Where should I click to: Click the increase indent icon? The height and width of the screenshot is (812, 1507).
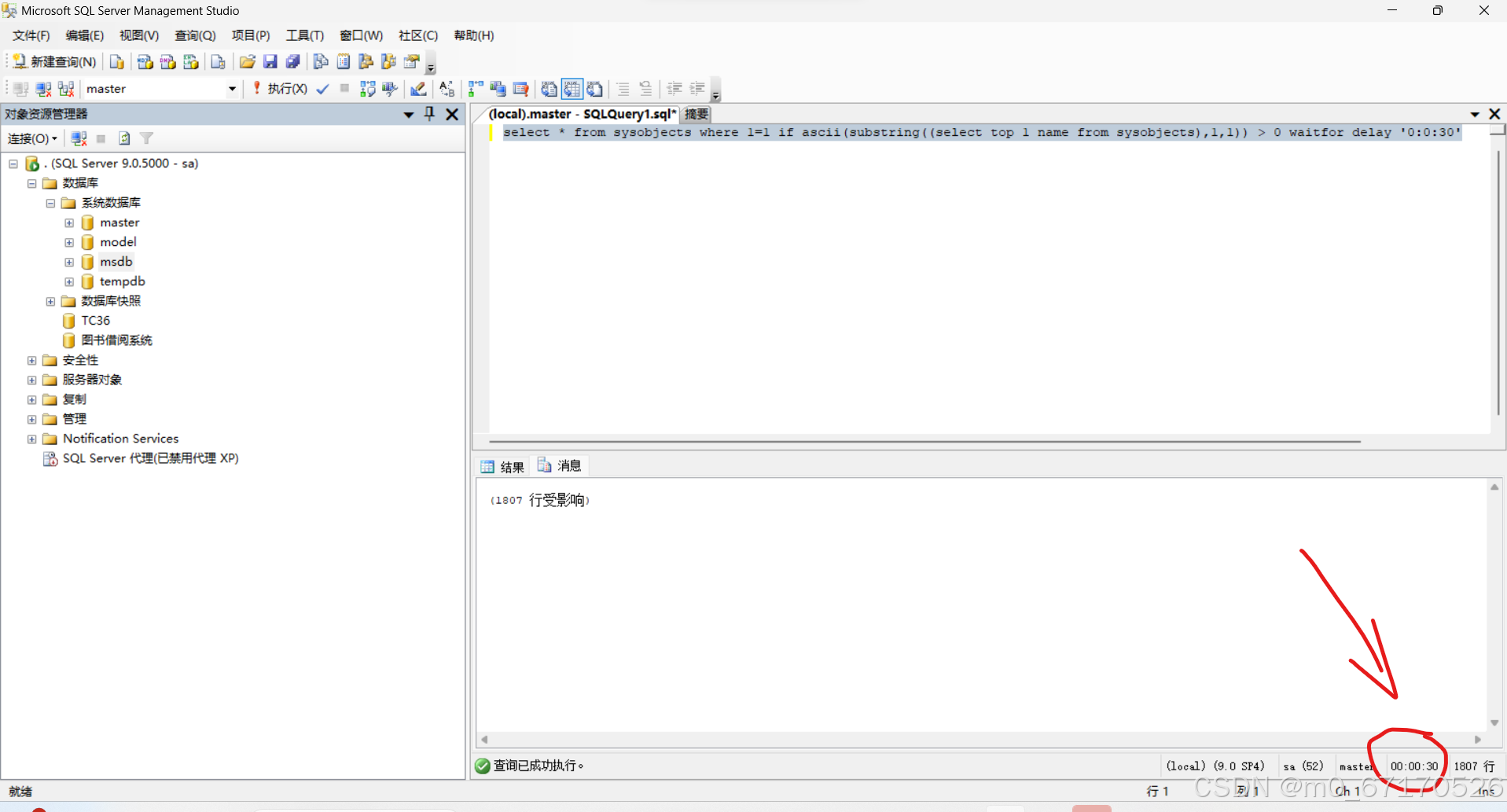click(x=697, y=89)
